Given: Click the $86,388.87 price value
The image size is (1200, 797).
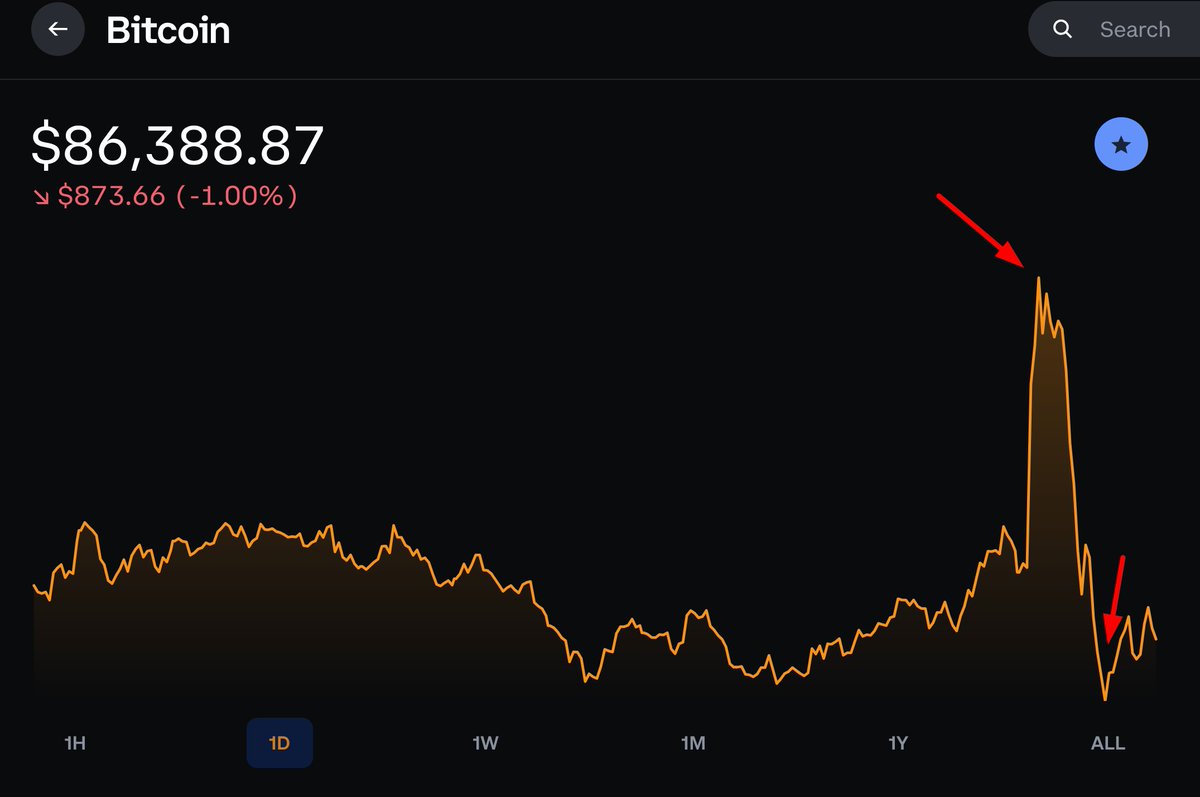Looking at the screenshot, I should tap(178, 145).
